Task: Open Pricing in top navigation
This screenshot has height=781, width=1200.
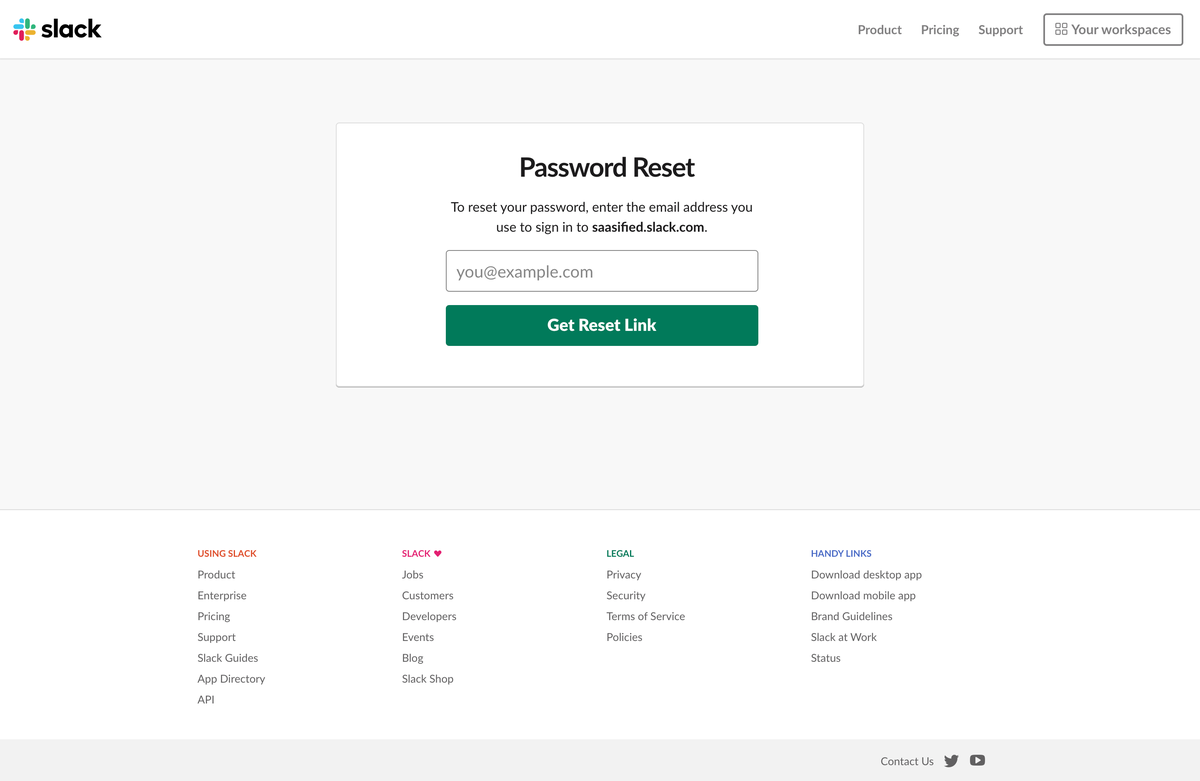Action: (940, 30)
